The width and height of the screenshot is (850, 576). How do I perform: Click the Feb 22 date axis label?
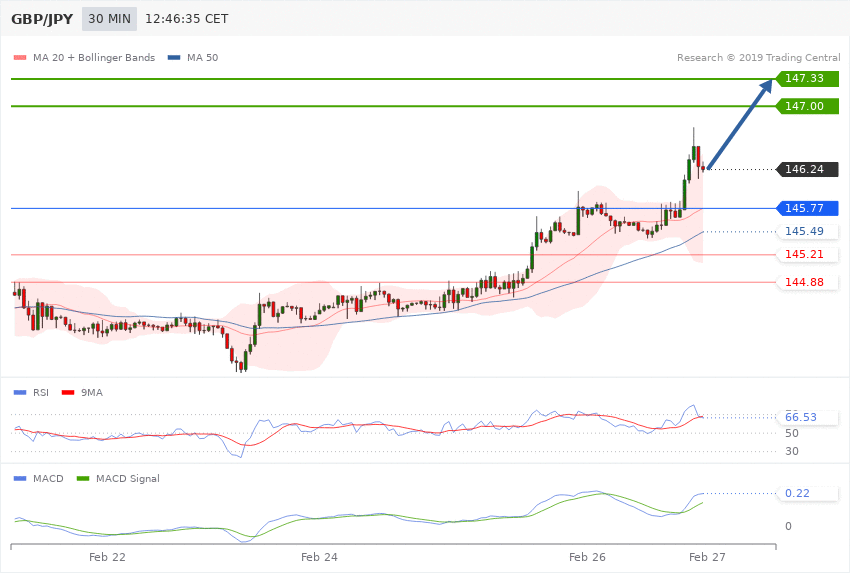tap(107, 557)
